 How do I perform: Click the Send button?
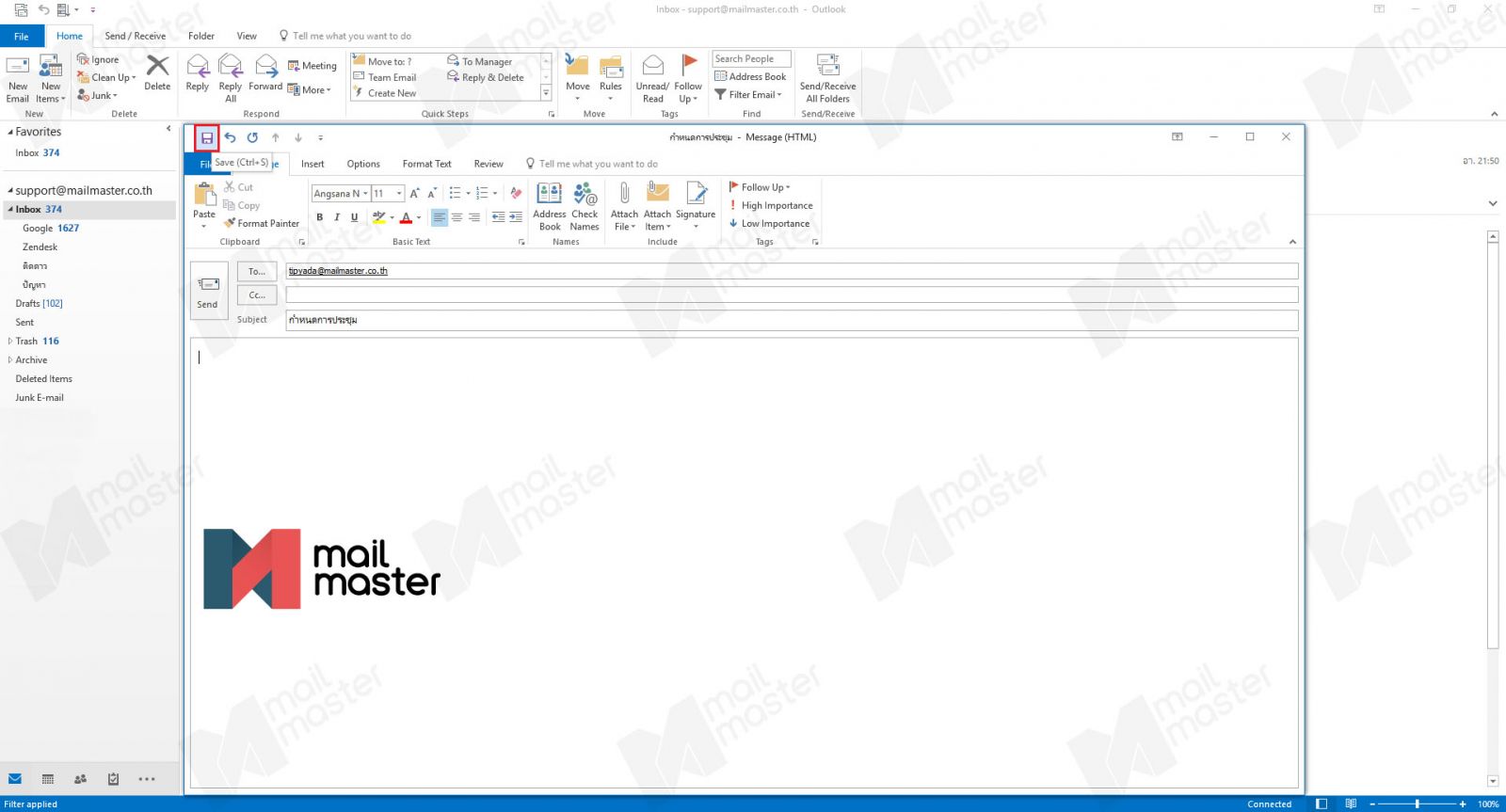(208, 291)
